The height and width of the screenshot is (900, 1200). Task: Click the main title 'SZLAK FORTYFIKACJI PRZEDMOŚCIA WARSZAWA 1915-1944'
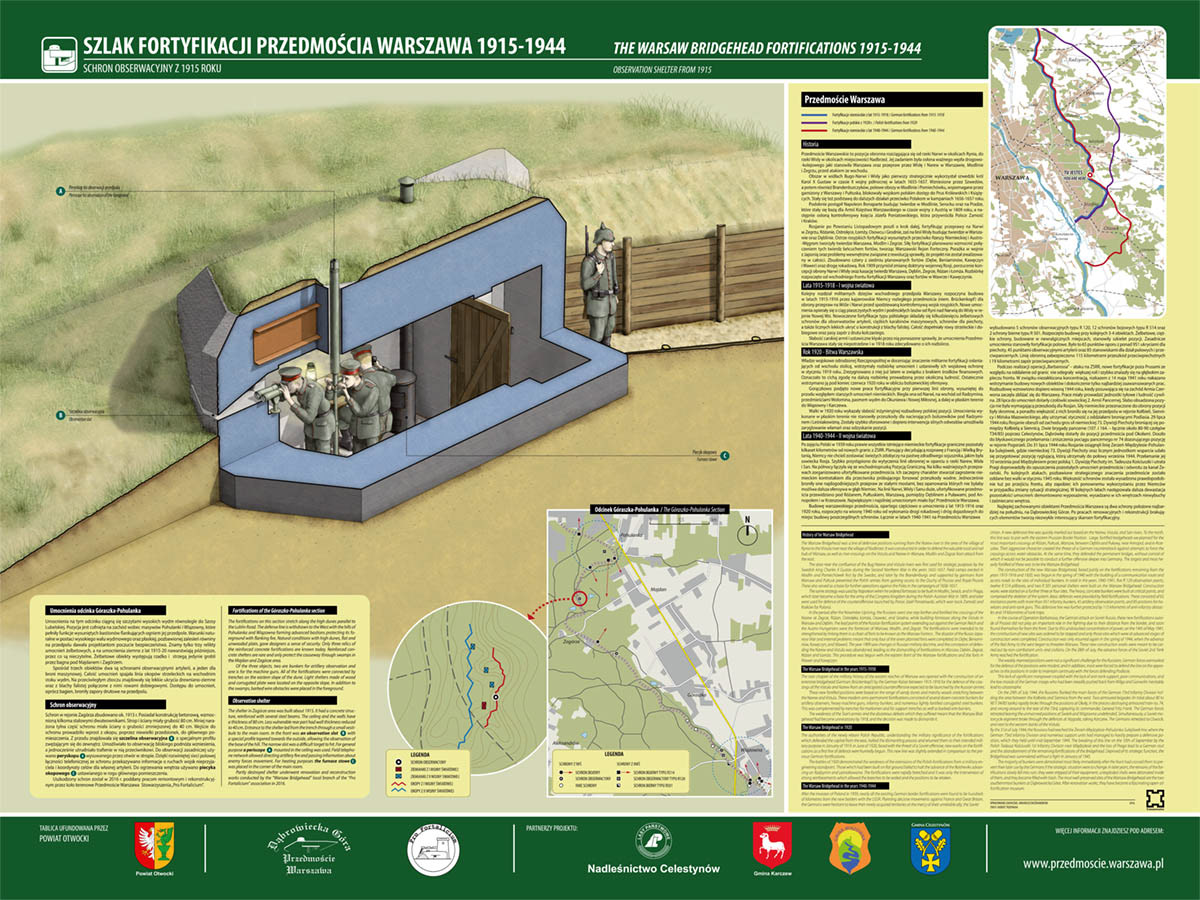point(325,46)
